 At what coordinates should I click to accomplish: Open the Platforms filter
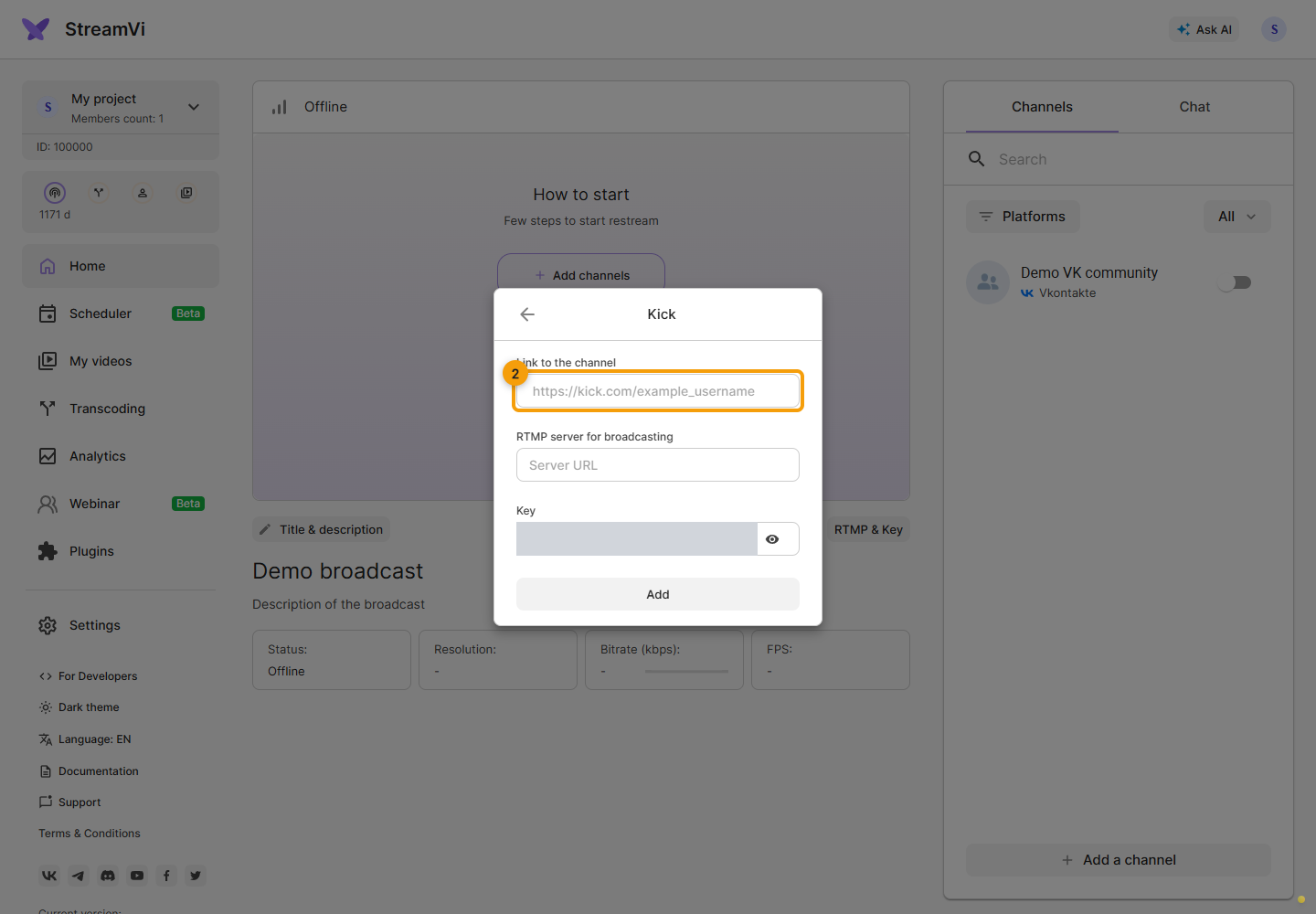[x=1023, y=217]
